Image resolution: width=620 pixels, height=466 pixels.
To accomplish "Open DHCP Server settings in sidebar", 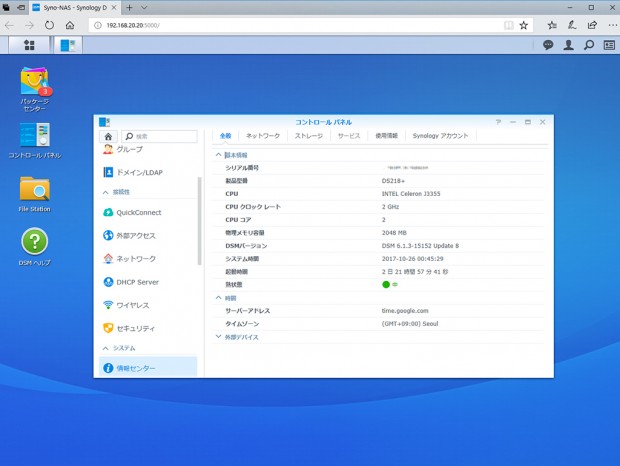I will [x=138, y=282].
